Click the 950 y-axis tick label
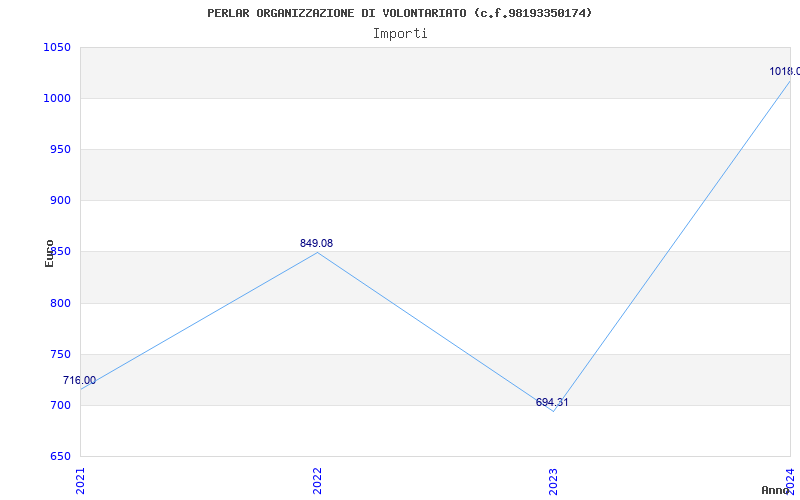The height and width of the screenshot is (500, 800). pos(60,149)
